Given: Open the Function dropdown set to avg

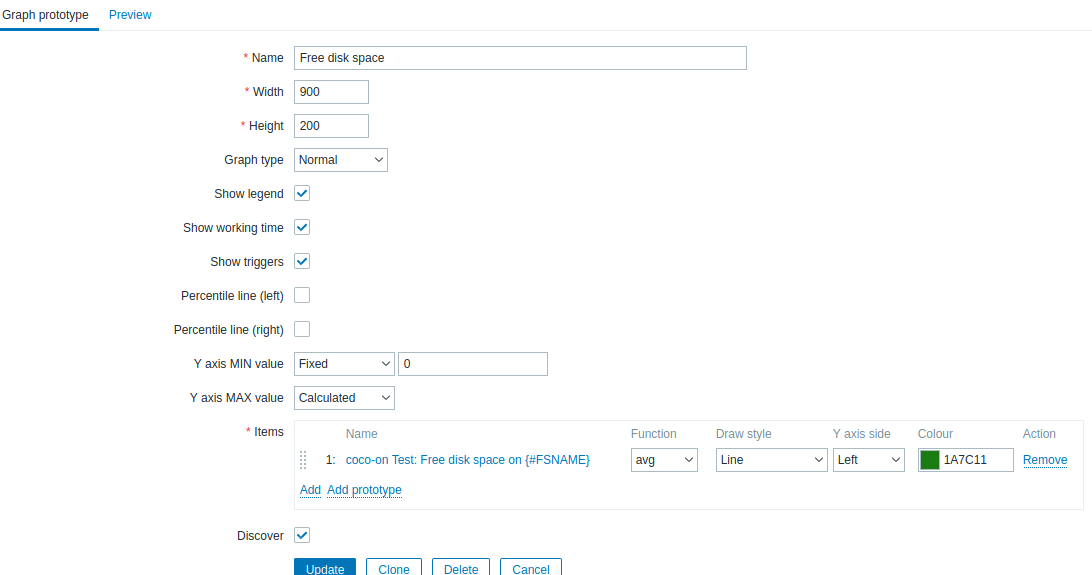Looking at the screenshot, I should click(664, 460).
